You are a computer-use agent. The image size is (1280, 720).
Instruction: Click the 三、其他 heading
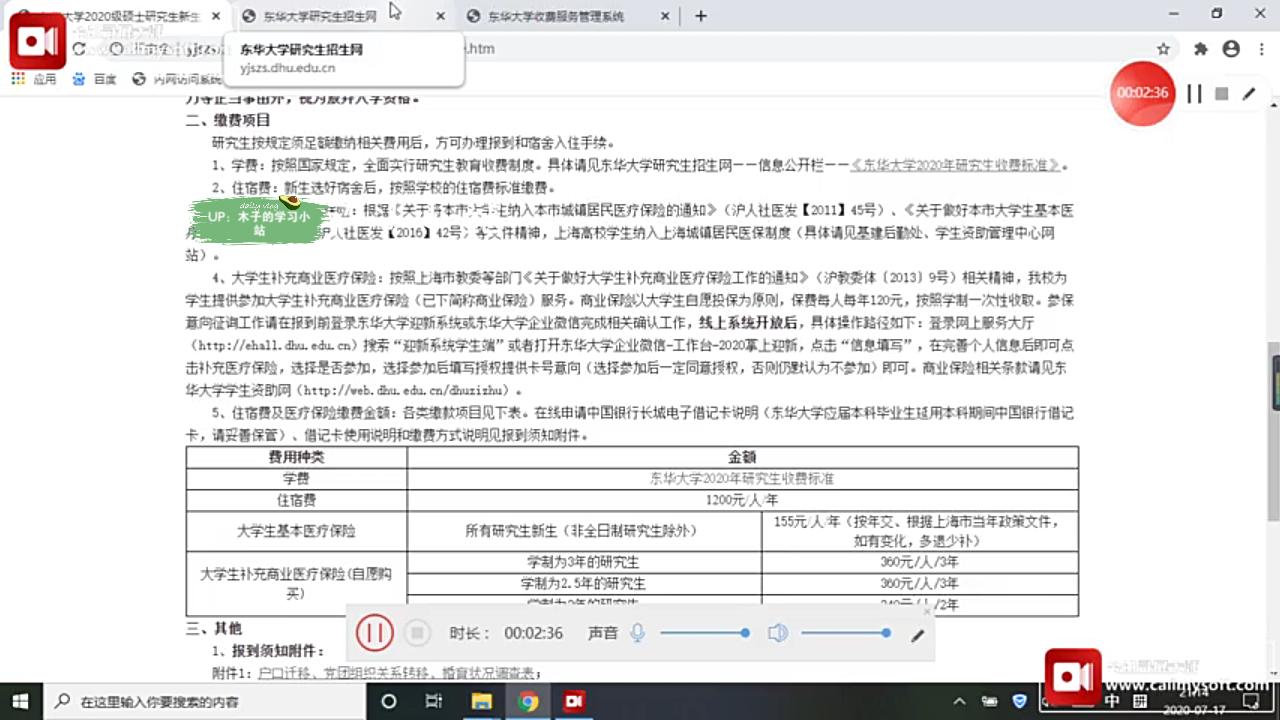pos(214,629)
